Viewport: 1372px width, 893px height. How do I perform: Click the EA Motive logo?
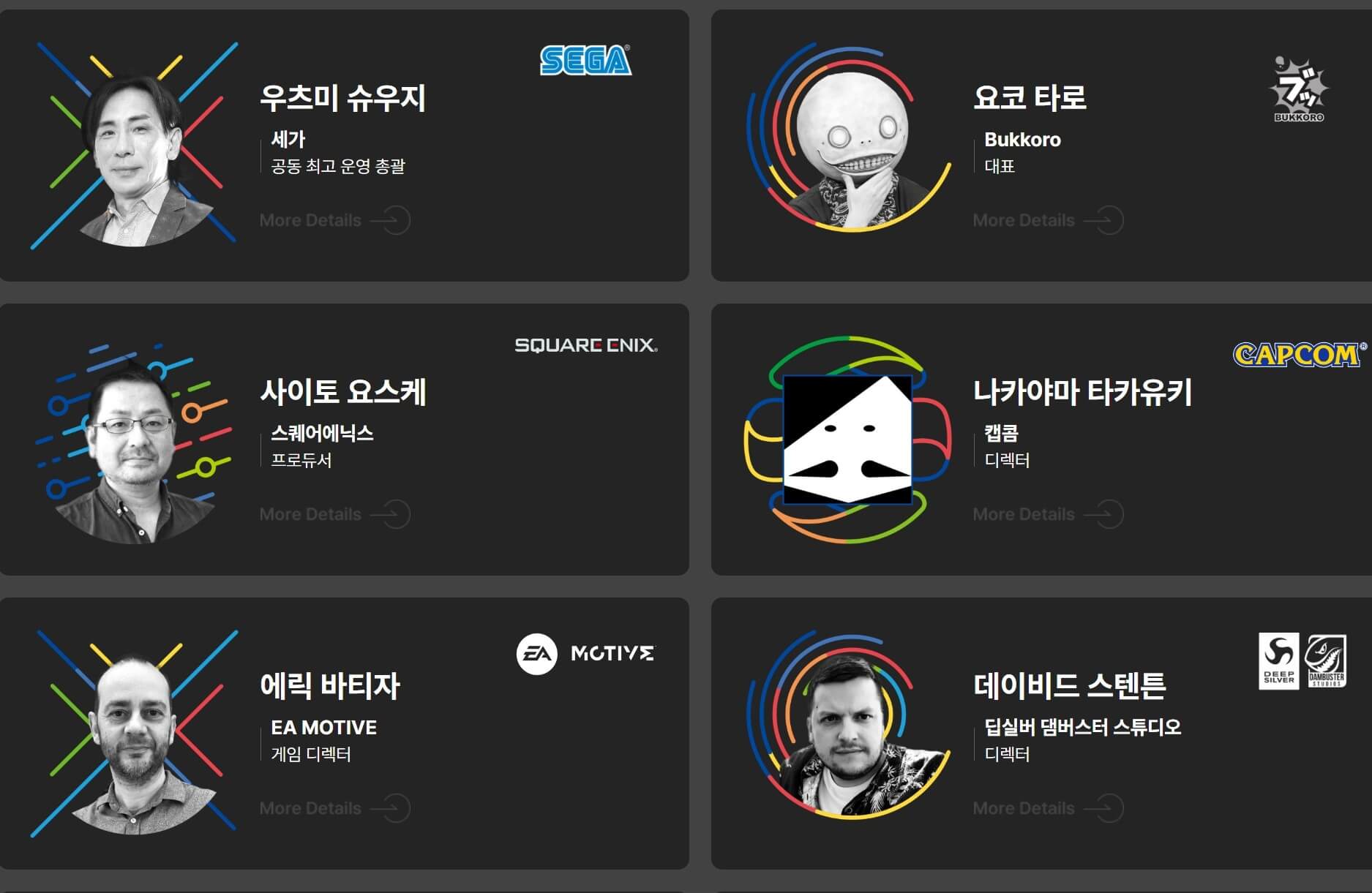(x=585, y=653)
